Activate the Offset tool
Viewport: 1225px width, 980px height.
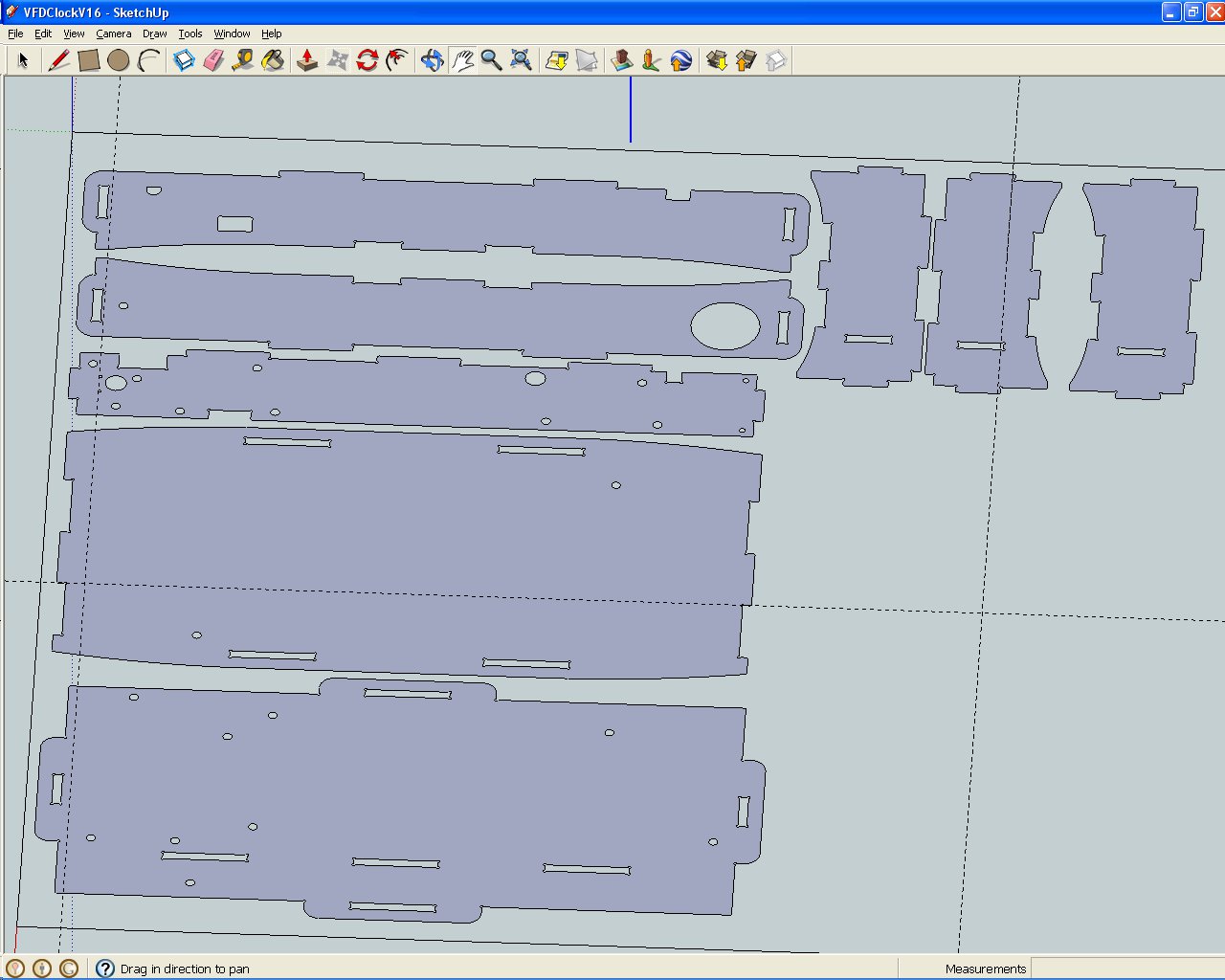397,60
